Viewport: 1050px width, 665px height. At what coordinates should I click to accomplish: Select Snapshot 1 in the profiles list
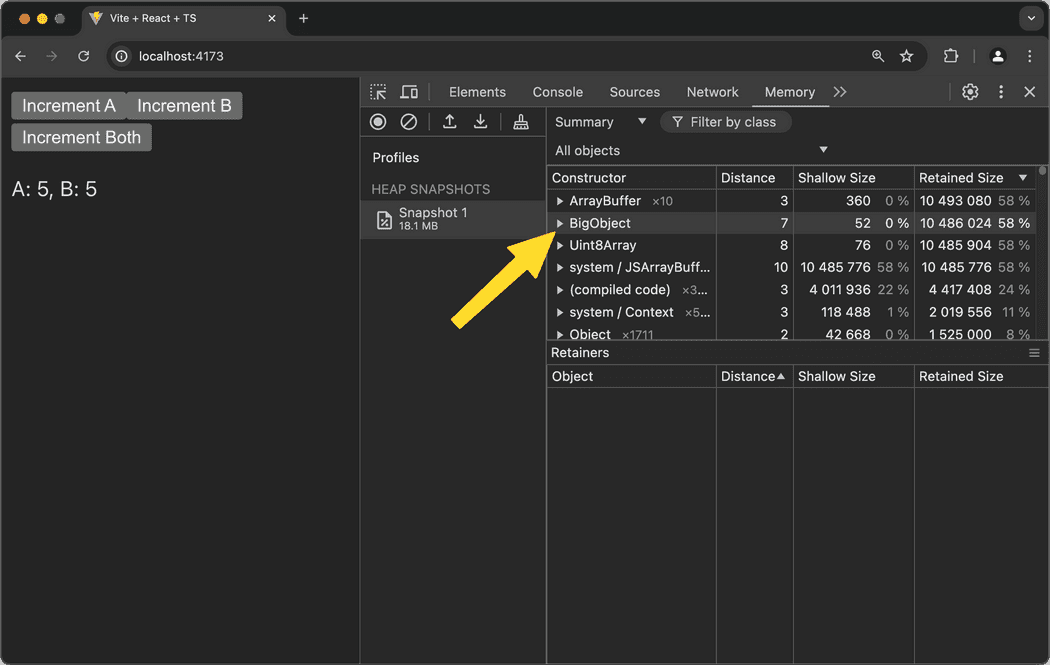432,219
